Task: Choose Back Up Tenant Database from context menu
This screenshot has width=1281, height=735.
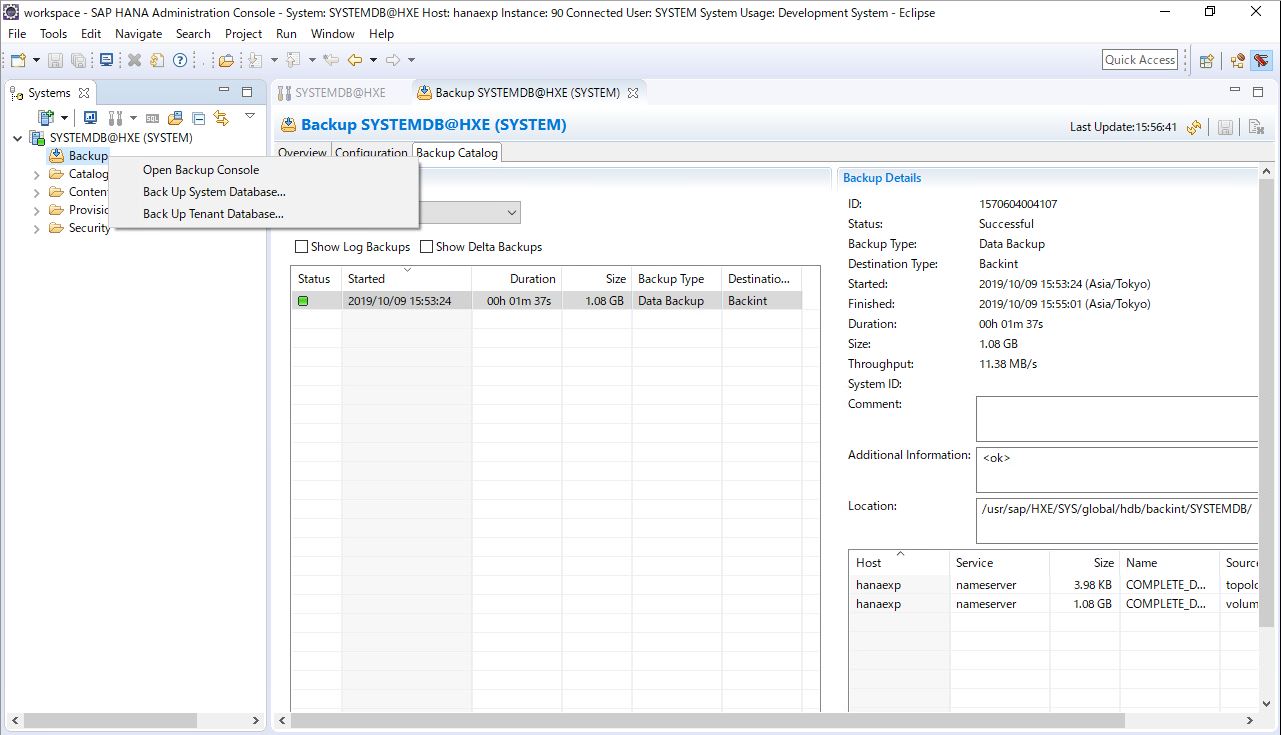Action: coord(213,214)
